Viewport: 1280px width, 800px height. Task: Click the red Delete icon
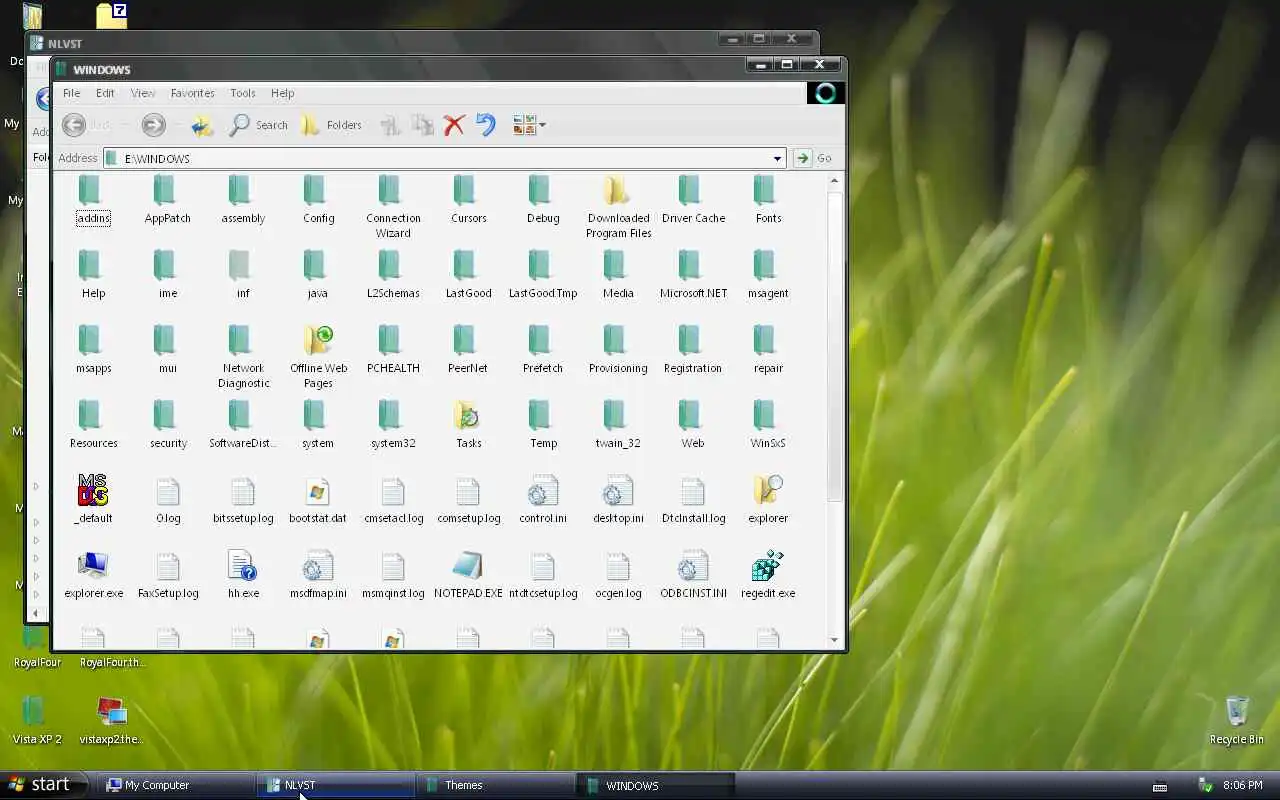tap(454, 125)
